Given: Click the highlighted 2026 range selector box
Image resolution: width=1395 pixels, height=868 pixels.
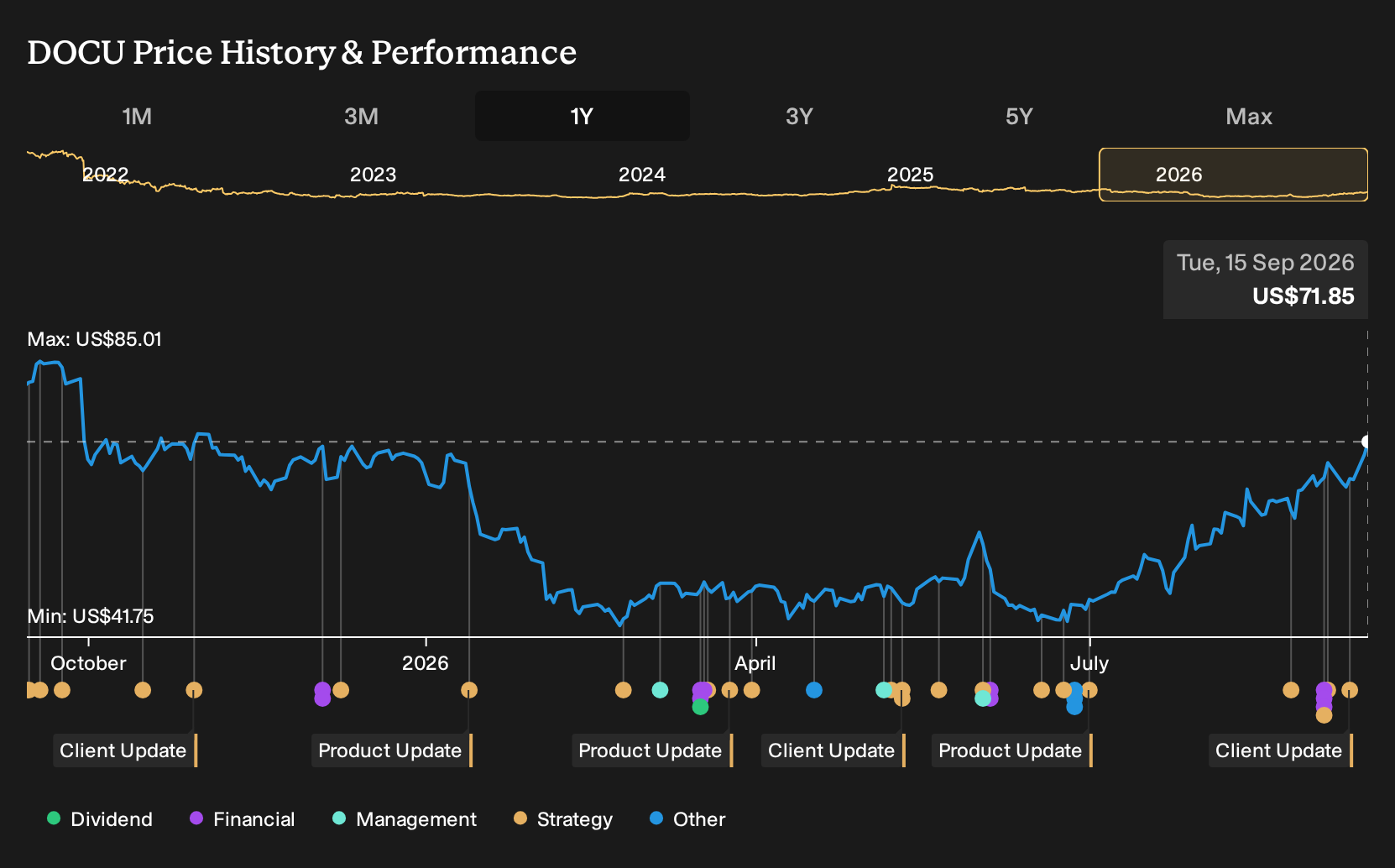Looking at the screenshot, I should [1233, 175].
